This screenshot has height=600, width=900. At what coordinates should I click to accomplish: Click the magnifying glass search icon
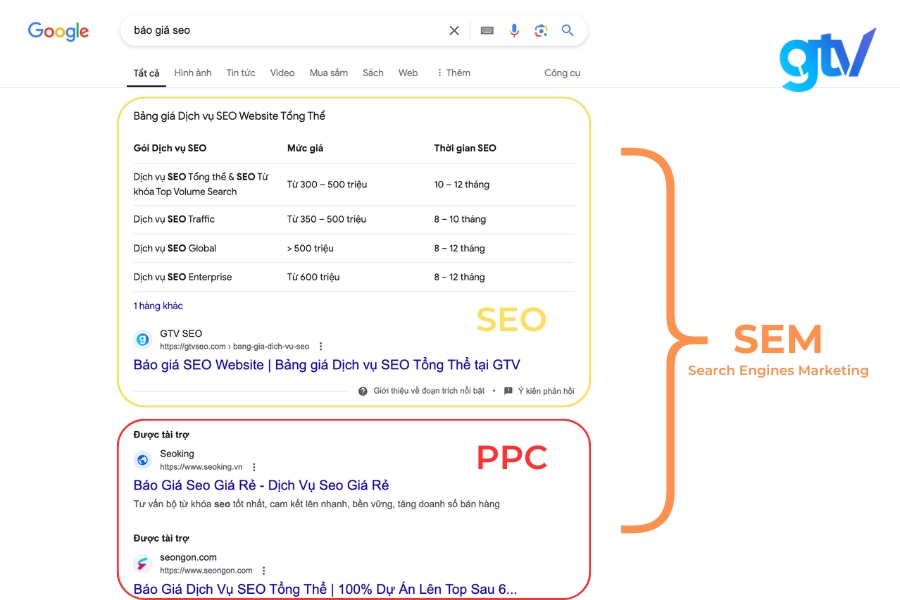567,31
